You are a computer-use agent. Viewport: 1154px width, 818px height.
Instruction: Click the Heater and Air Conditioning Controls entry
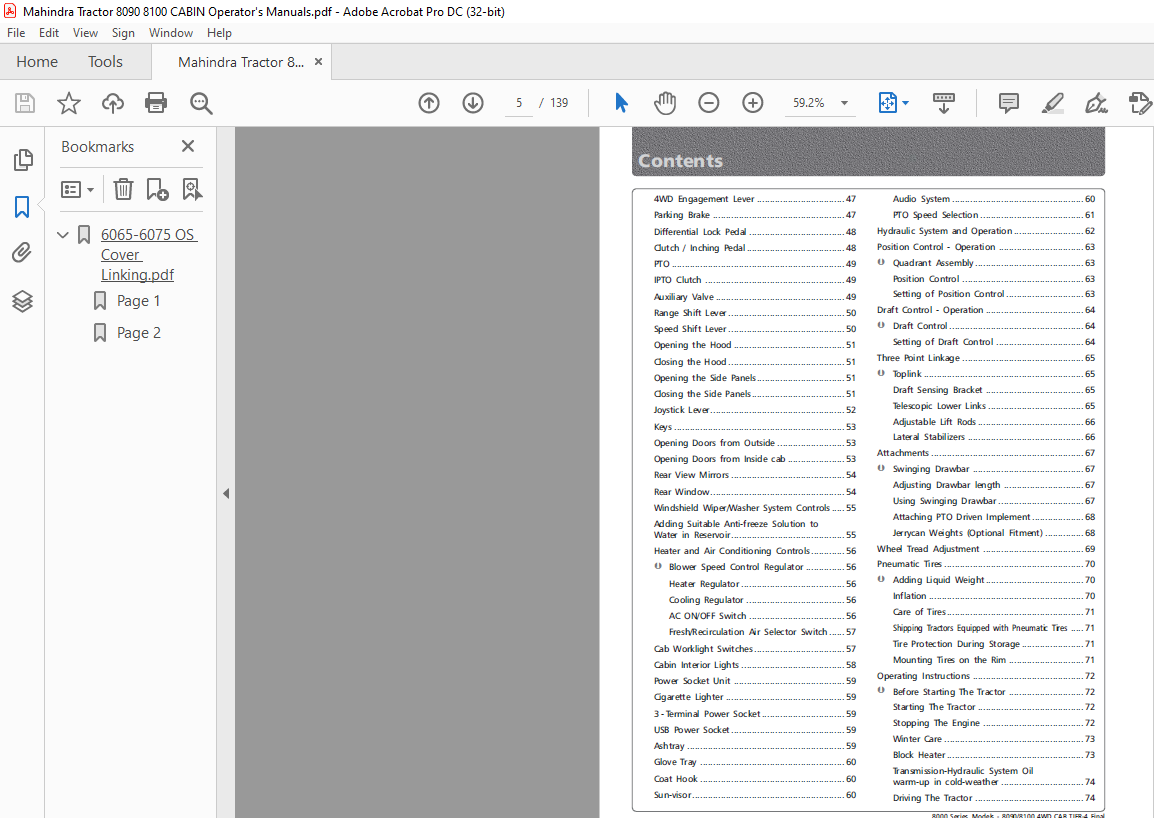[x=754, y=551]
